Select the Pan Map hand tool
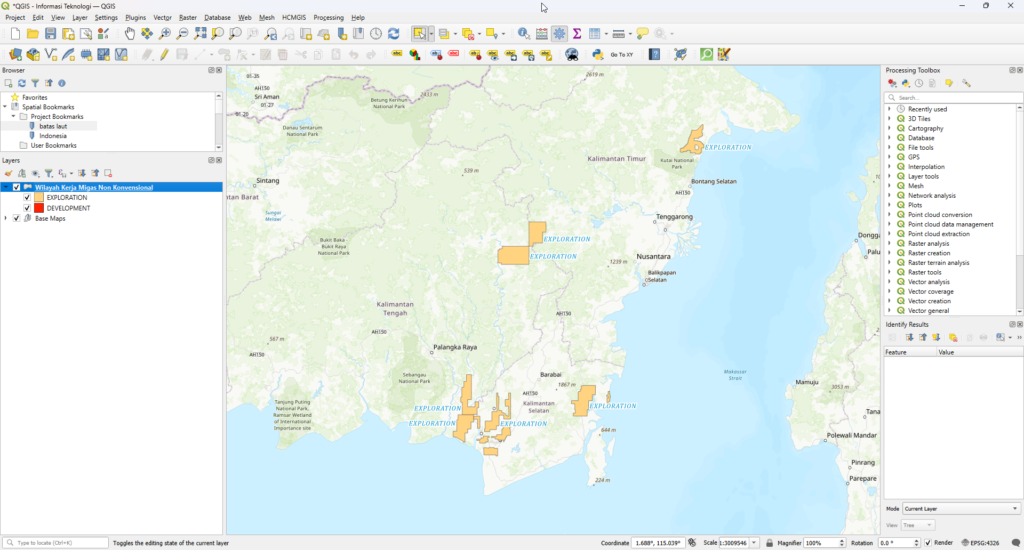 130,34
